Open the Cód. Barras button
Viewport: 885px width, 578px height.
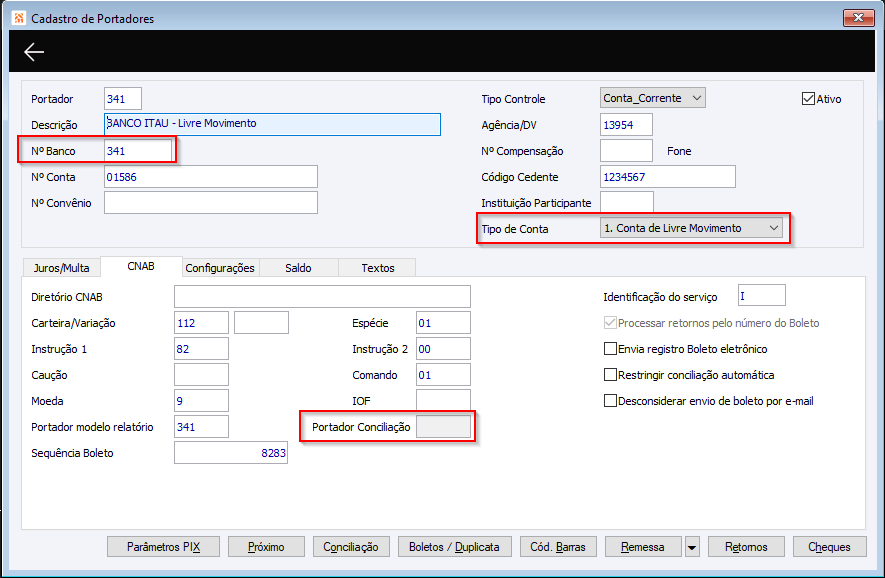(558, 547)
